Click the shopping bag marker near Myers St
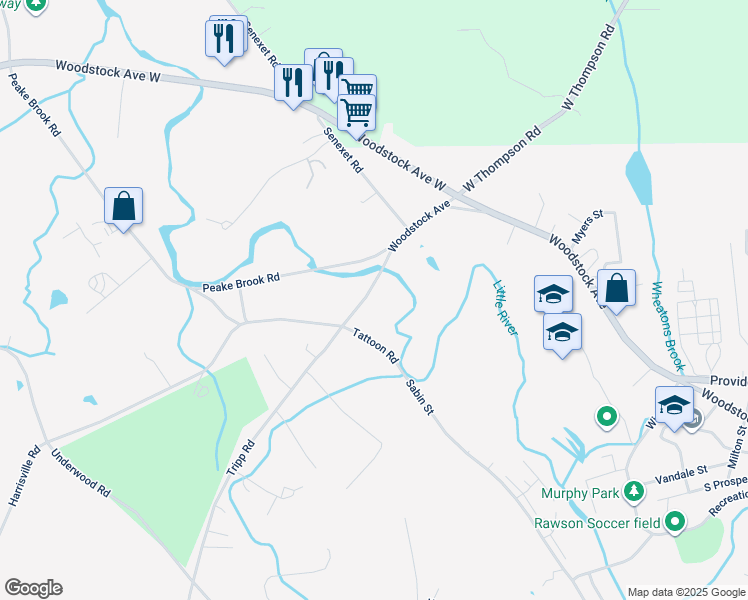 [616, 290]
